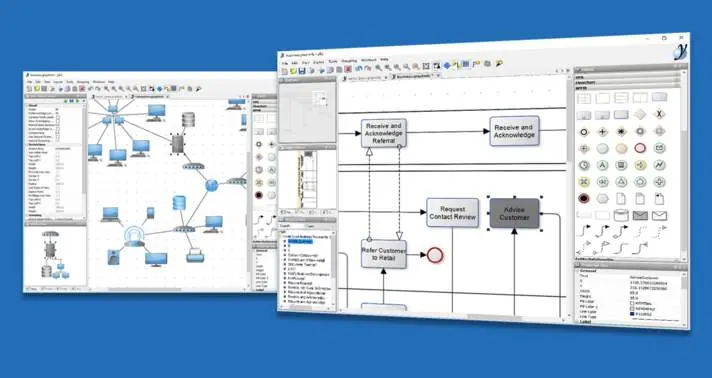Open the Help menu in the front window
The height and width of the screenshot is (378, 712).
(384, 59)
